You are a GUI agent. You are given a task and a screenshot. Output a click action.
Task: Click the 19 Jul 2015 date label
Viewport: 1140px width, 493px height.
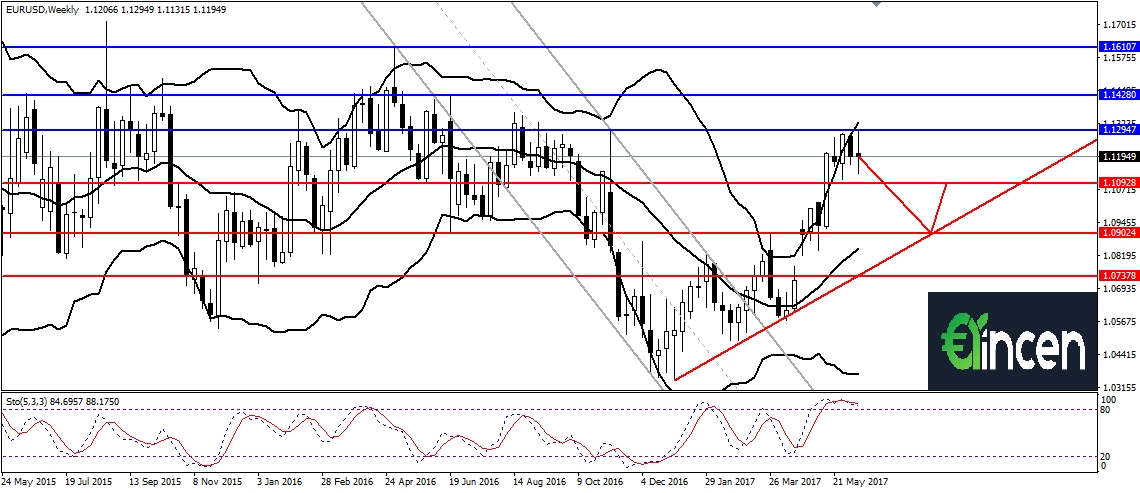click(89, 481)
